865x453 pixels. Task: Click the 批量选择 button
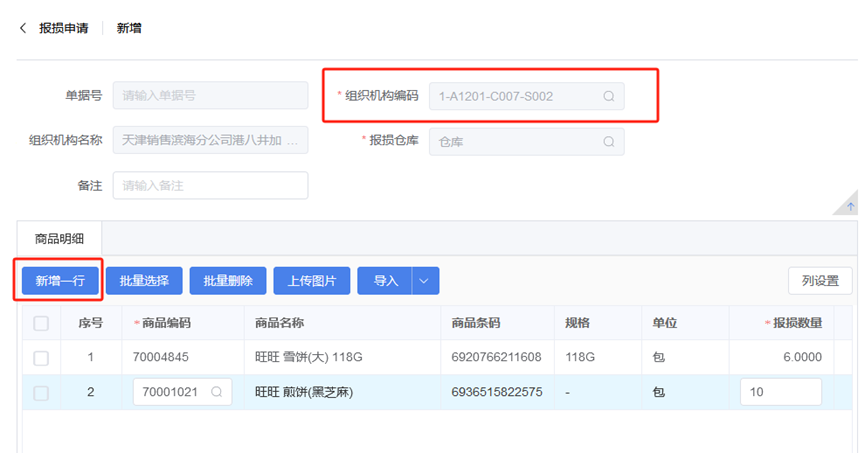pyautogui.click(x=144, y=281)
